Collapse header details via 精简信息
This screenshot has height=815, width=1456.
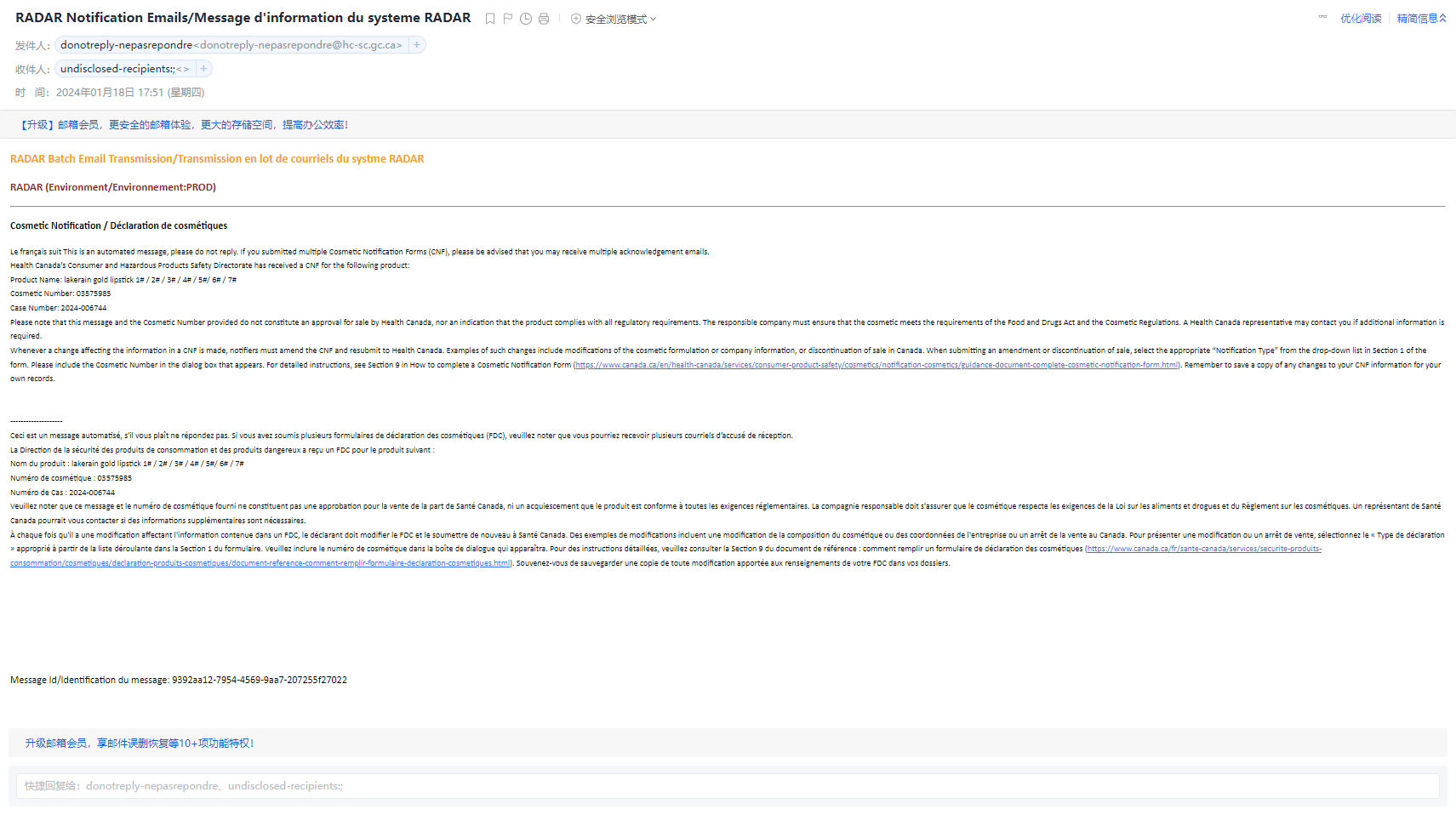(x=1421, y=19)
